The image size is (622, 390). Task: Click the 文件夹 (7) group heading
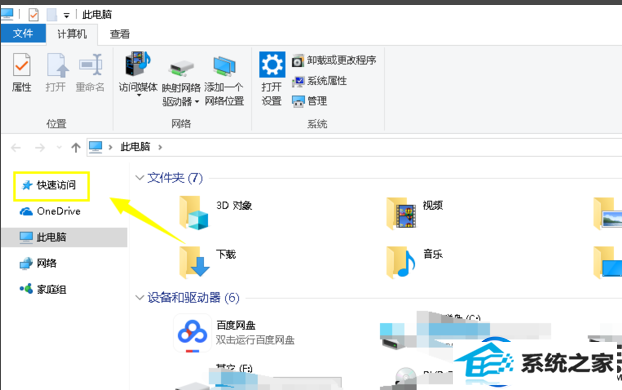(x=175, y=178)
